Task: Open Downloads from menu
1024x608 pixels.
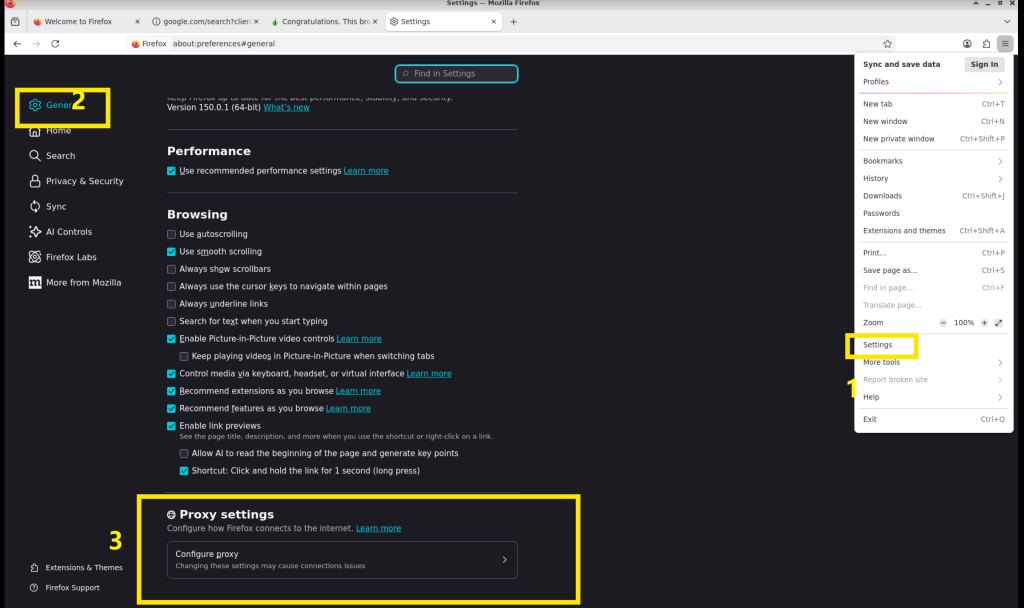Action: tap(933, 196)
